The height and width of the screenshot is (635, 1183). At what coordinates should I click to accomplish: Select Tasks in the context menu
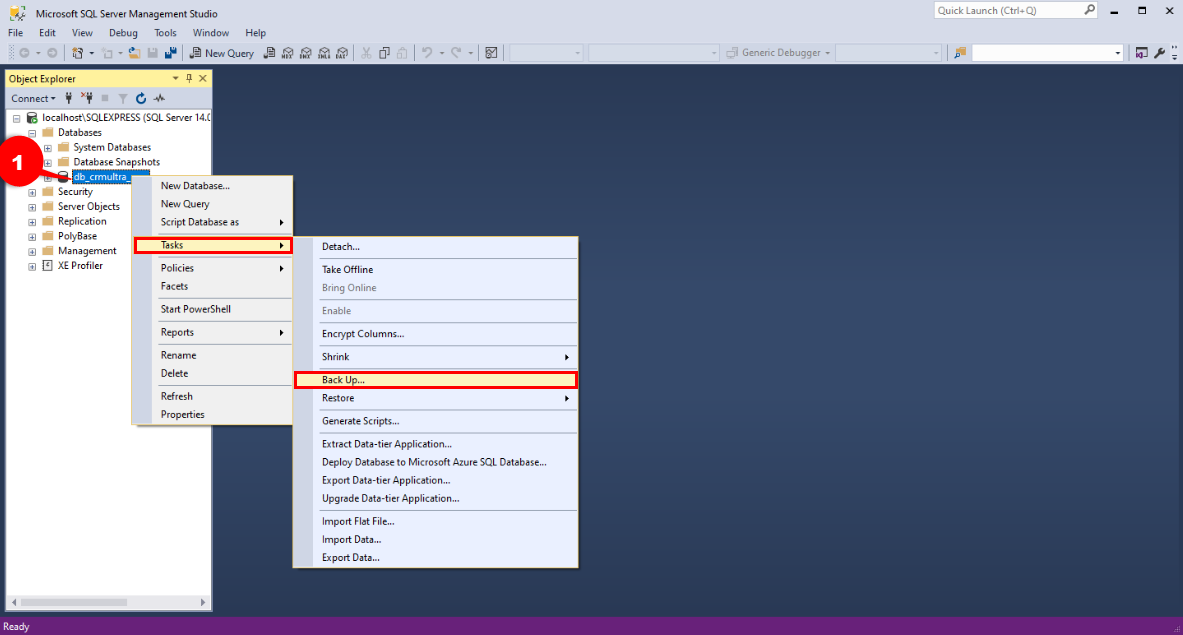click(213, 245)
